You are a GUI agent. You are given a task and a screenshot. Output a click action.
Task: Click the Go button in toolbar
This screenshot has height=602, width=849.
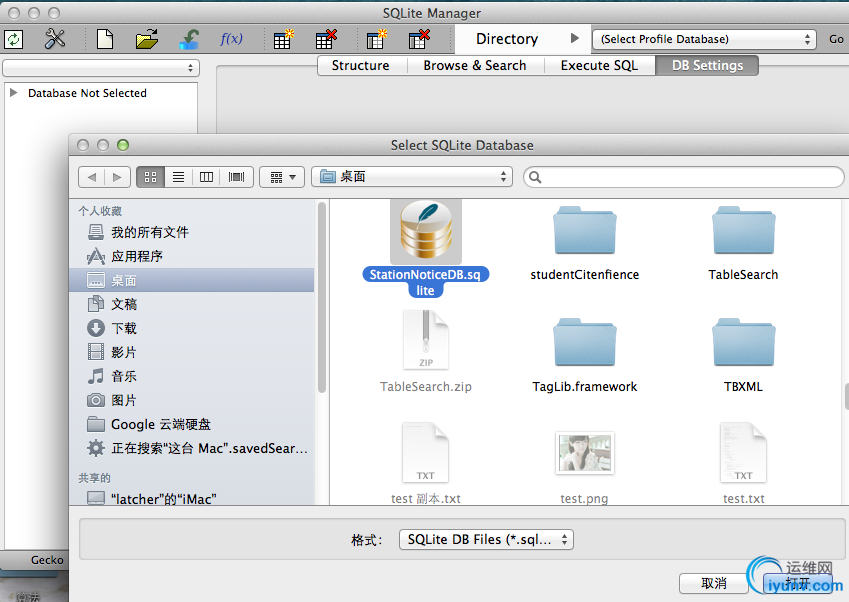click(836, 39)
